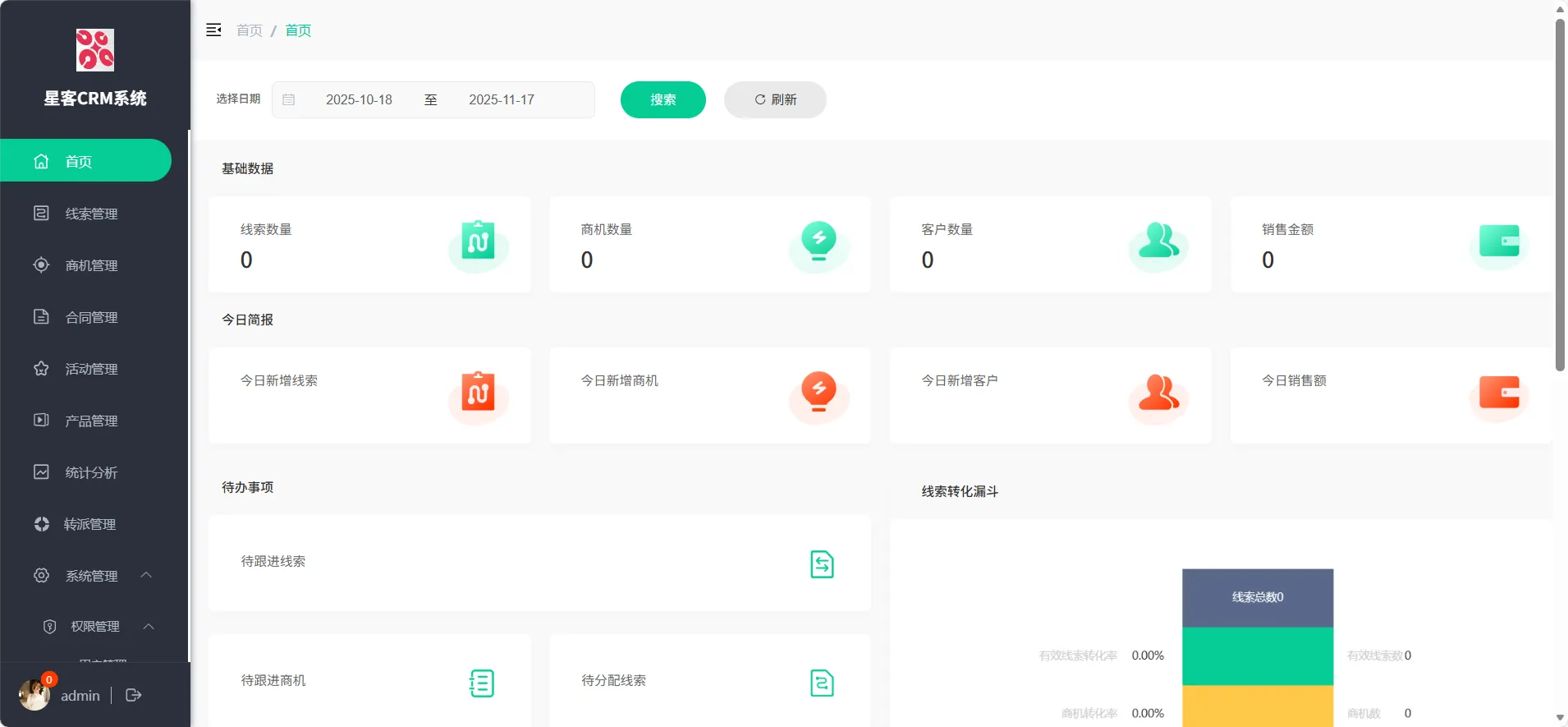The width and height of the screenshot is (1568, 727).
Task: Open 线索管理 in the sidebar
Action: pos(91,214)
